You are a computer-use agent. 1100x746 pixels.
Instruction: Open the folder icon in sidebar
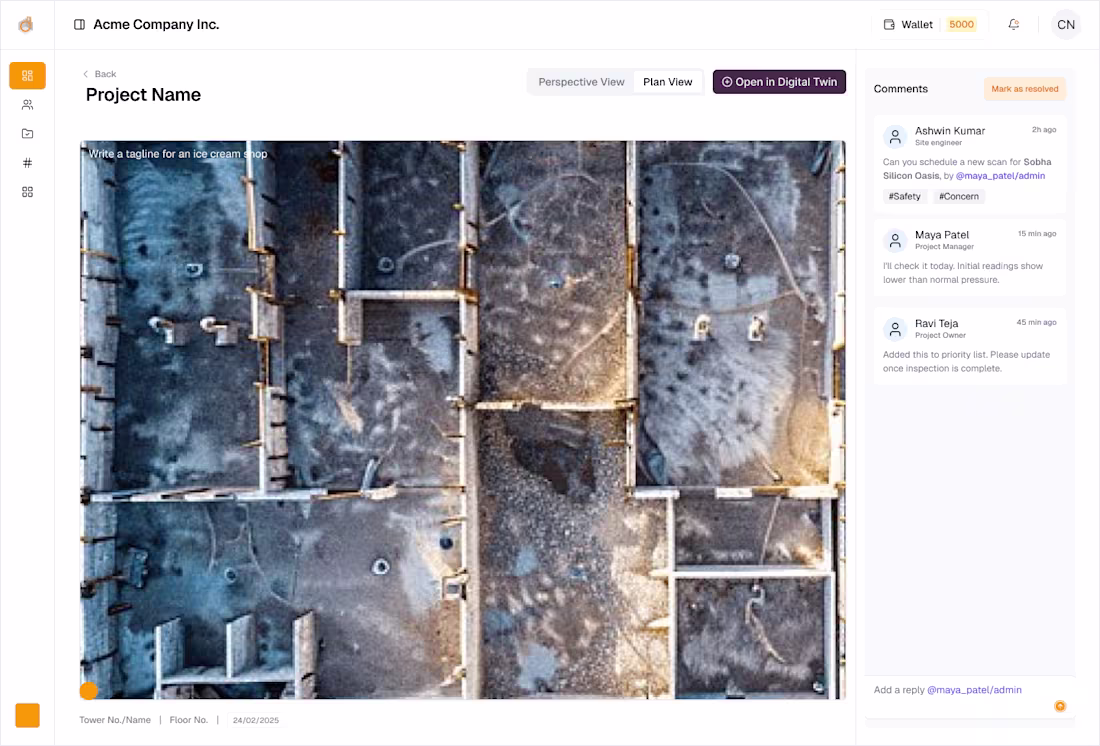coord(27,133)
